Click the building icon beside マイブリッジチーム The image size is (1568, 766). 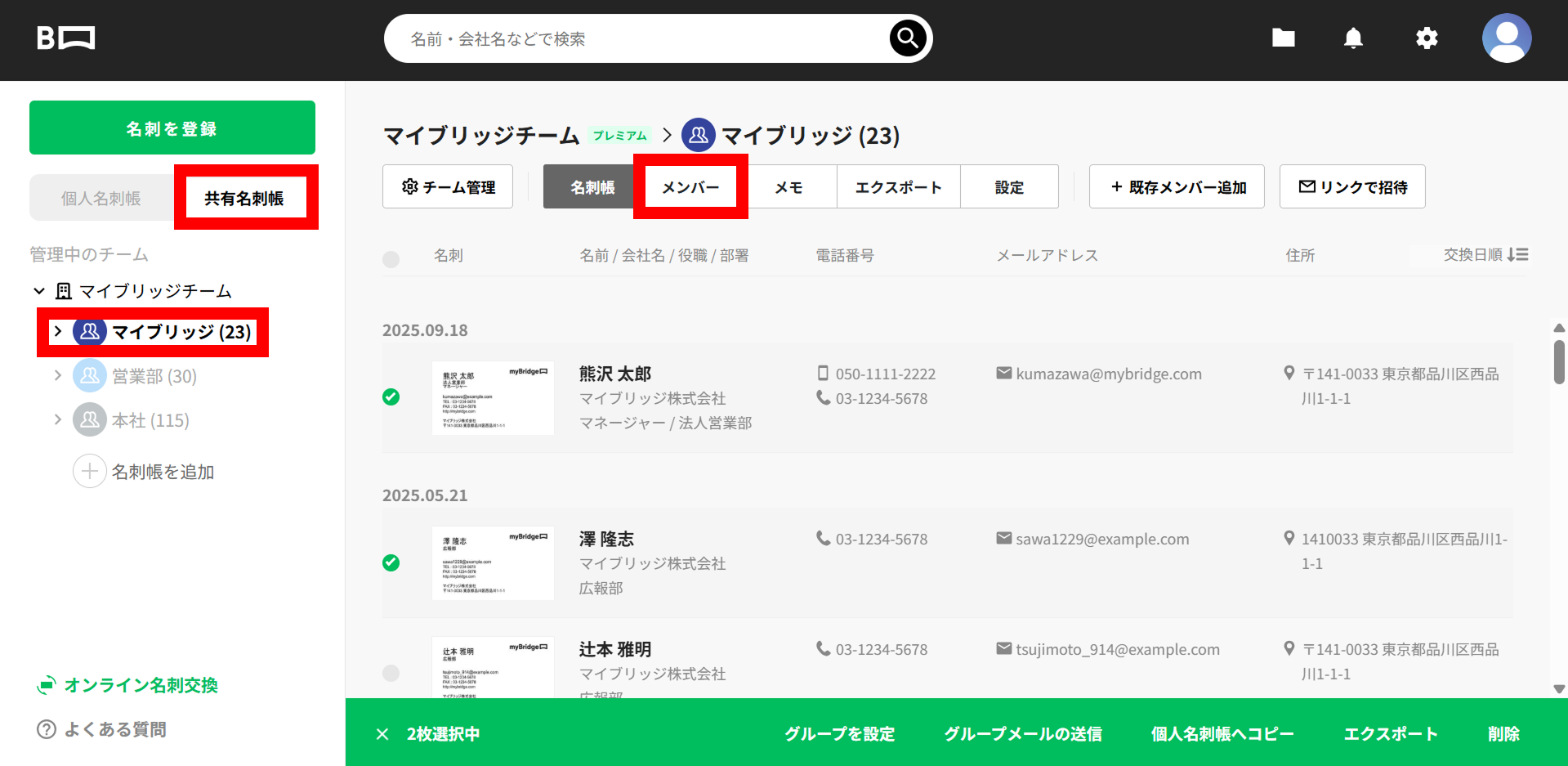(x=63, y=291)
